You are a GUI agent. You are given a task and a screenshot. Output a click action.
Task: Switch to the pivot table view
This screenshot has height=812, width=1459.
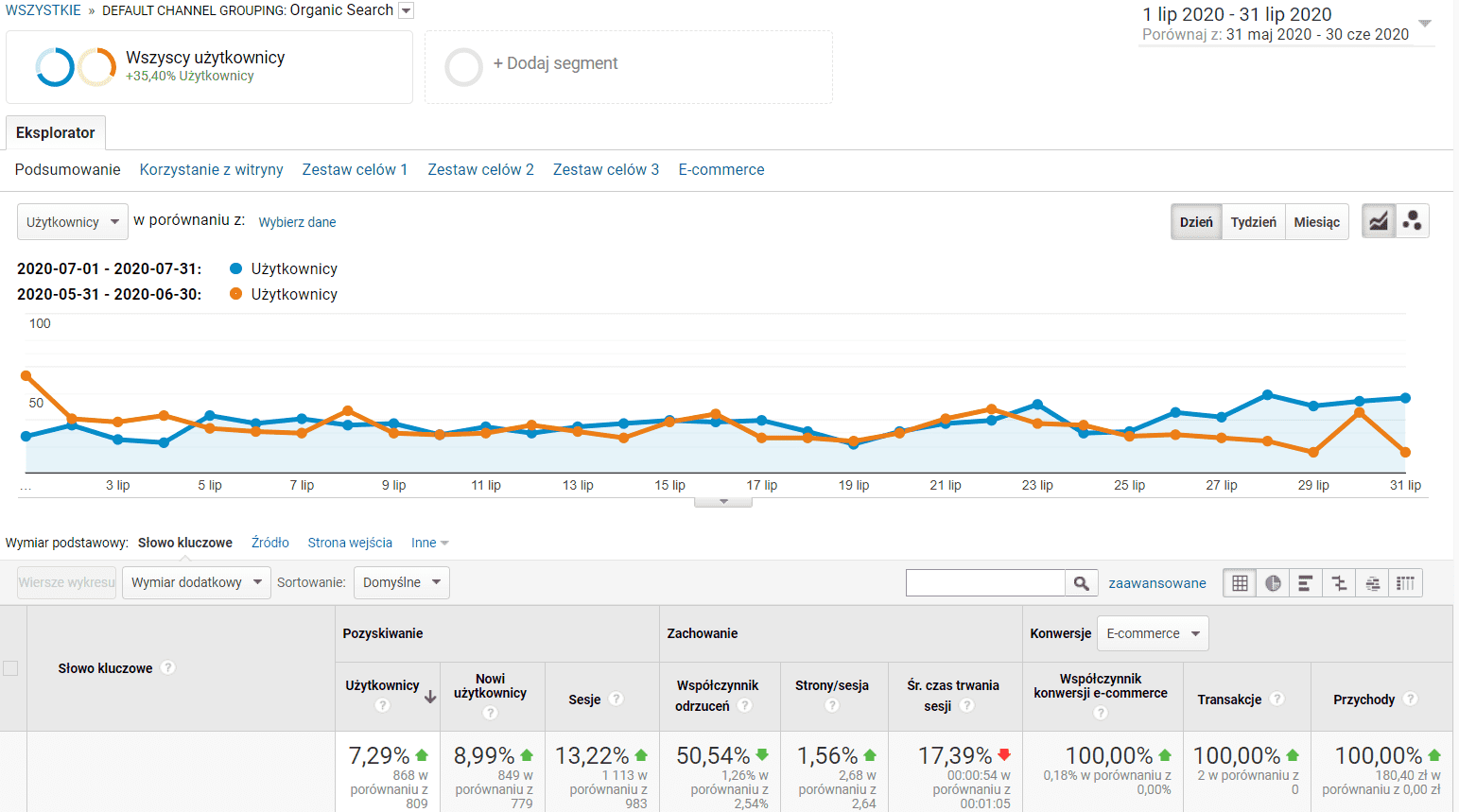tap(1405, 582)
